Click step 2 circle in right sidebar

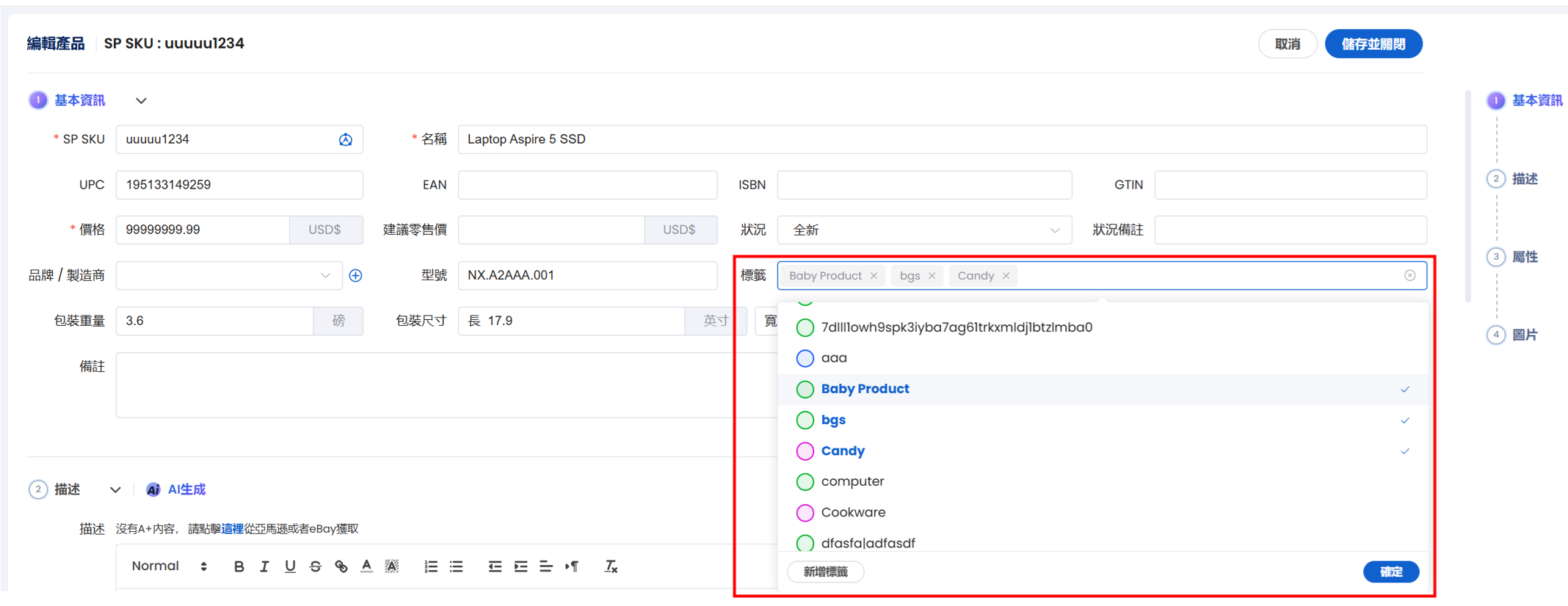point(1495,179)
